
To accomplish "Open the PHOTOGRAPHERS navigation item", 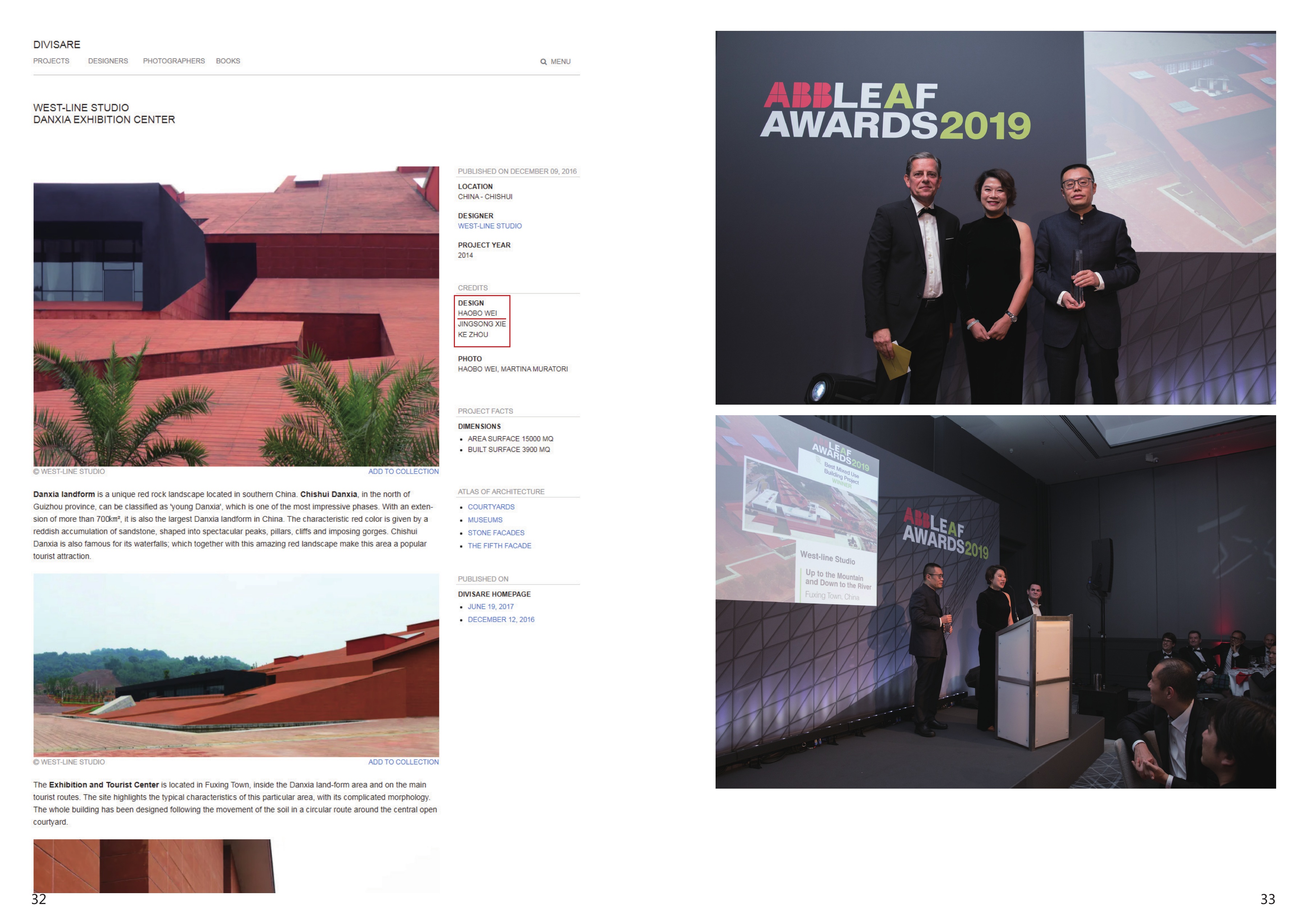I will coord(174,61).
